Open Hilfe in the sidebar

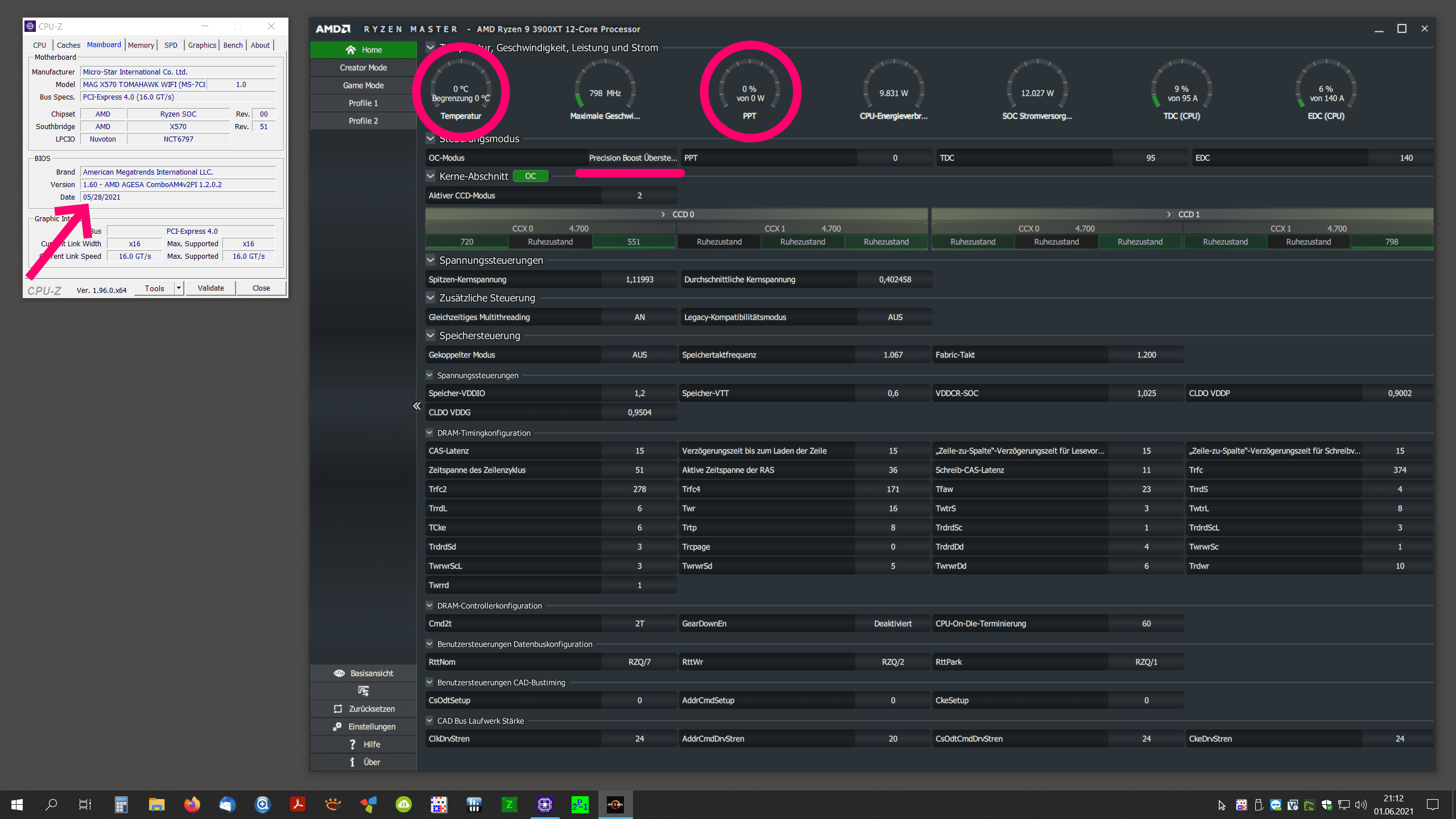click(363, 744)
